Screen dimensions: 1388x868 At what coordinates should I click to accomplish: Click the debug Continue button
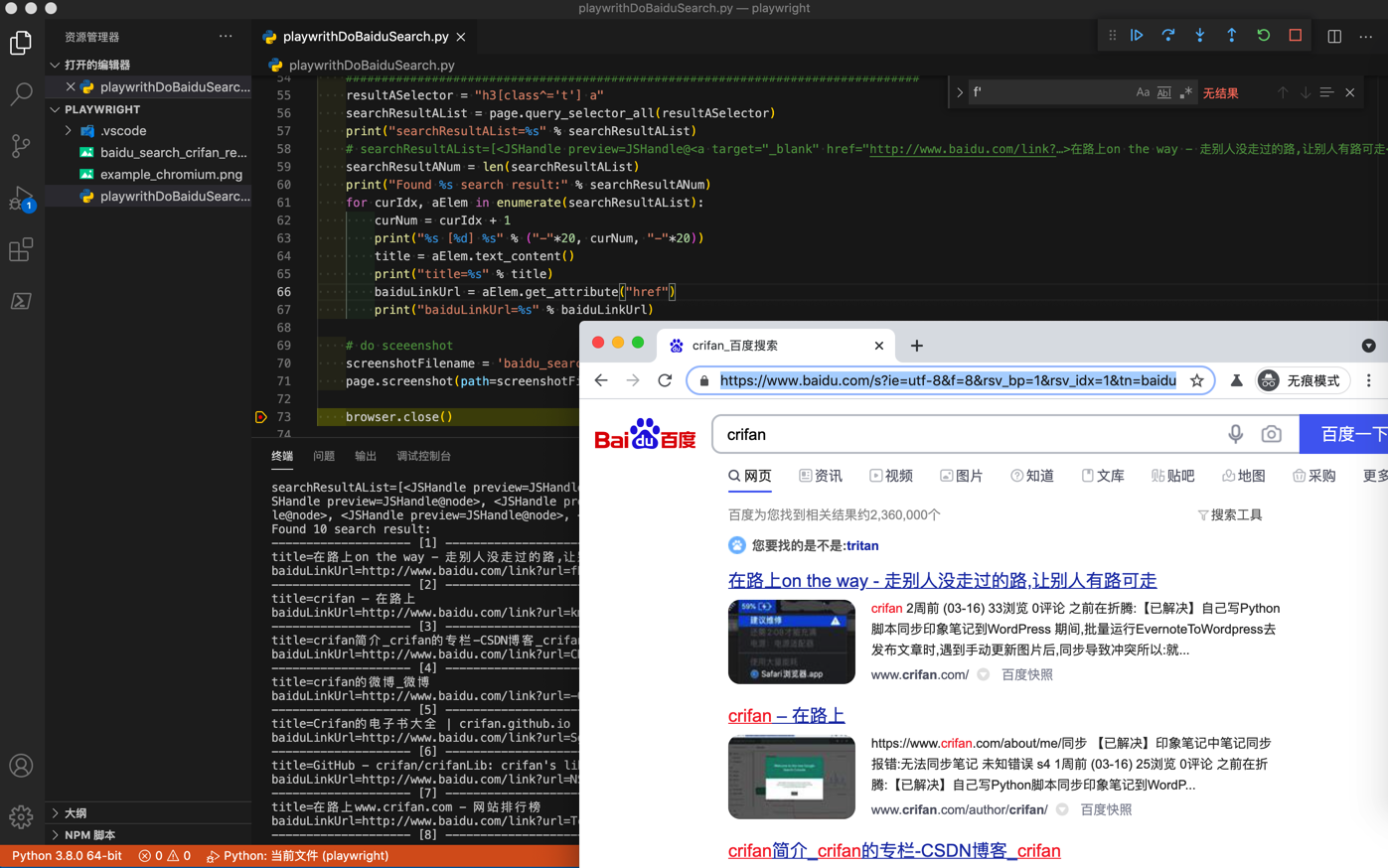pos(1137,36)
